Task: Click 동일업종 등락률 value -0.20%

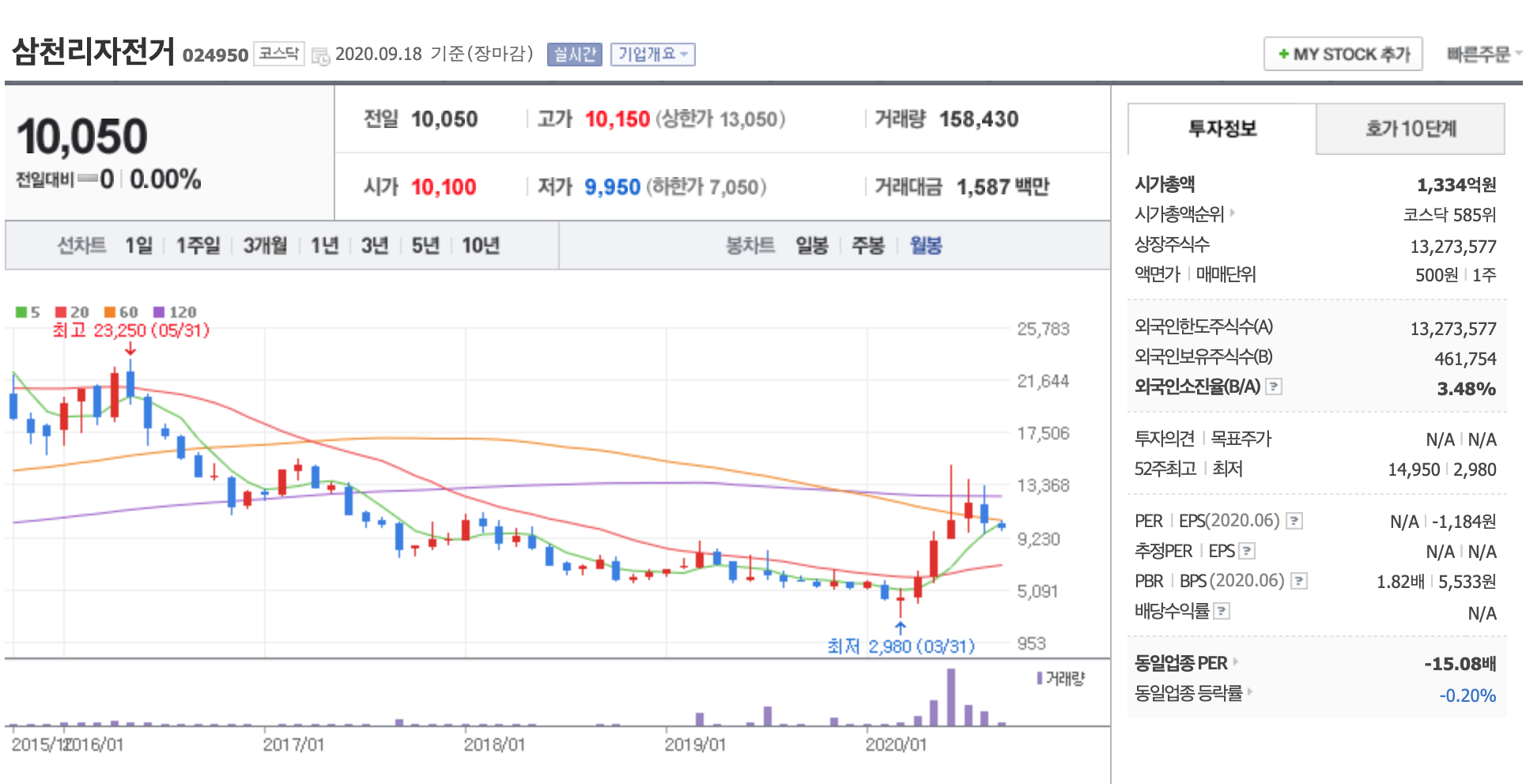Action: coord(1467,695)
